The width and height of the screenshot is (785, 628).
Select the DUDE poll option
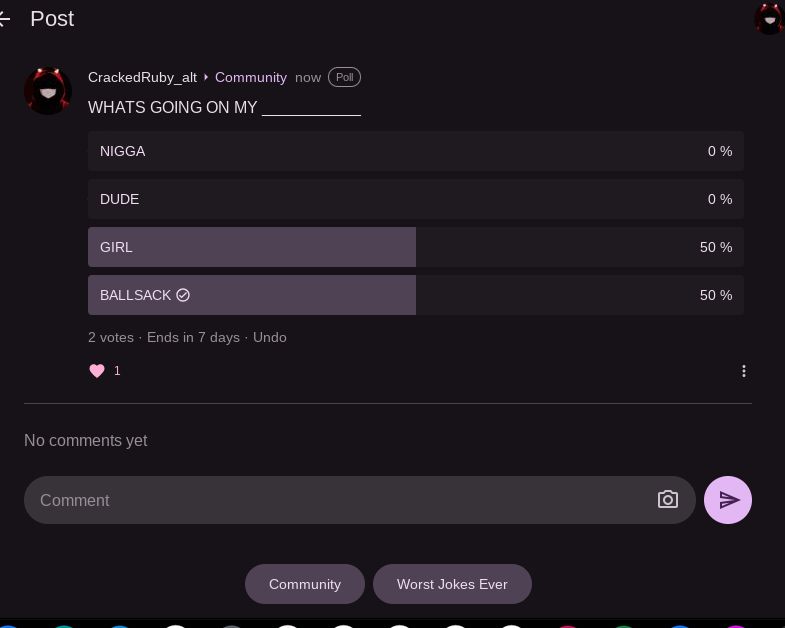415,199
